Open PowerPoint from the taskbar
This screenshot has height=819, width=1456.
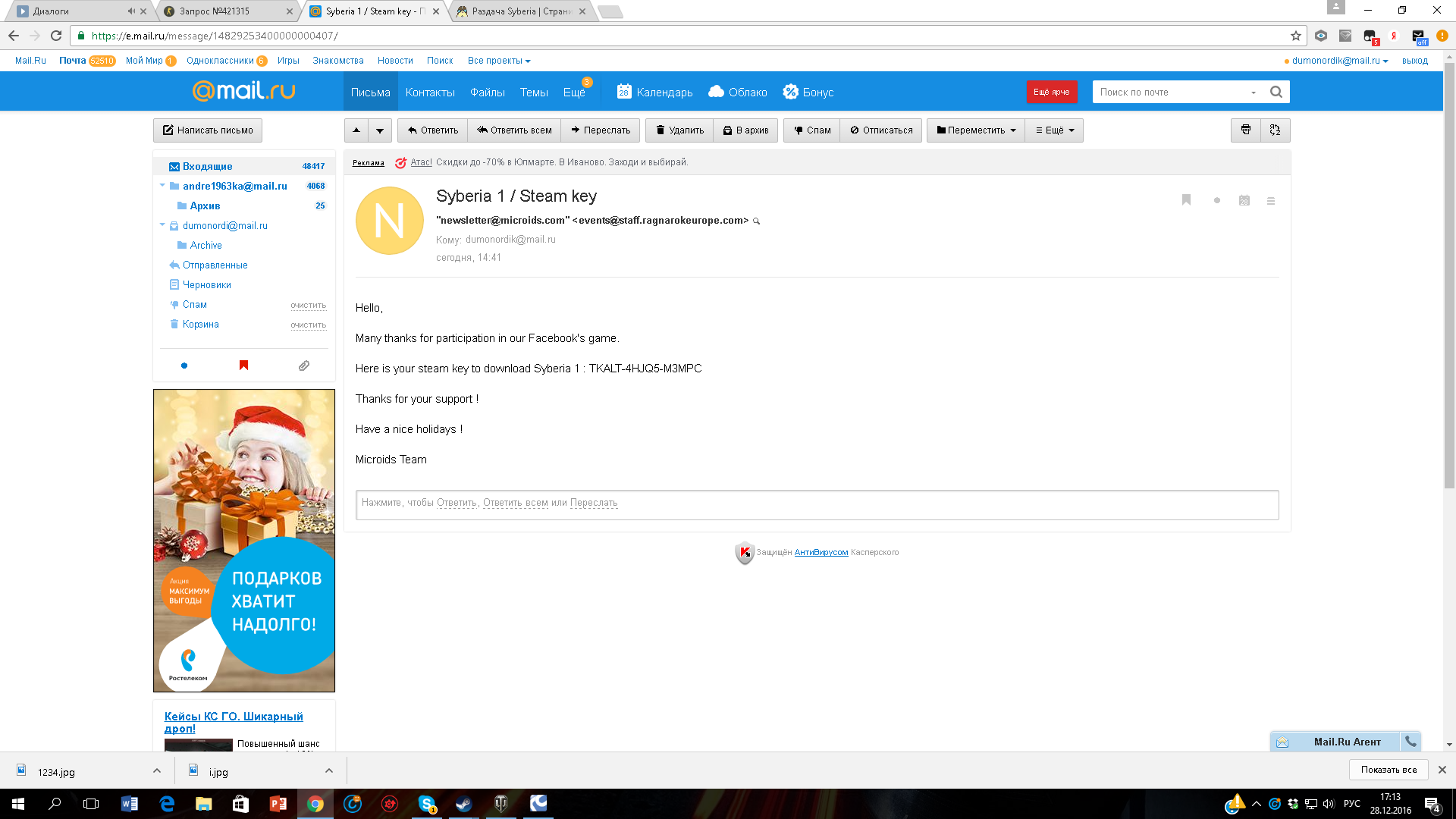(278, 804)
